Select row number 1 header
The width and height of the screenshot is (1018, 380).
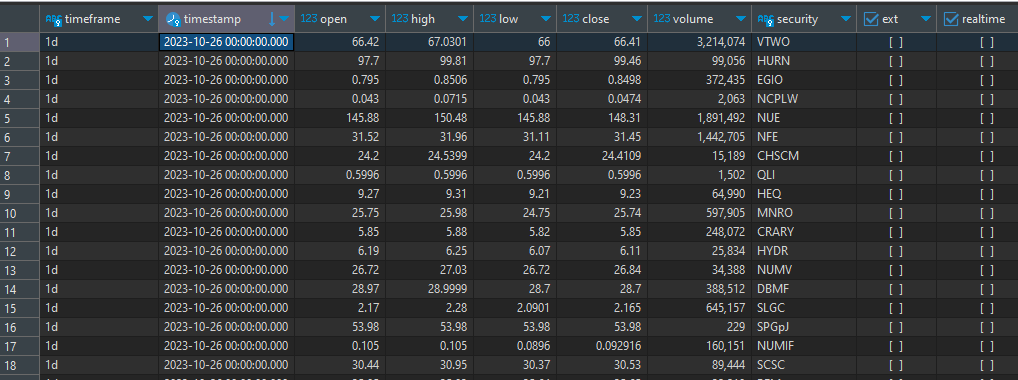point(19,42)
